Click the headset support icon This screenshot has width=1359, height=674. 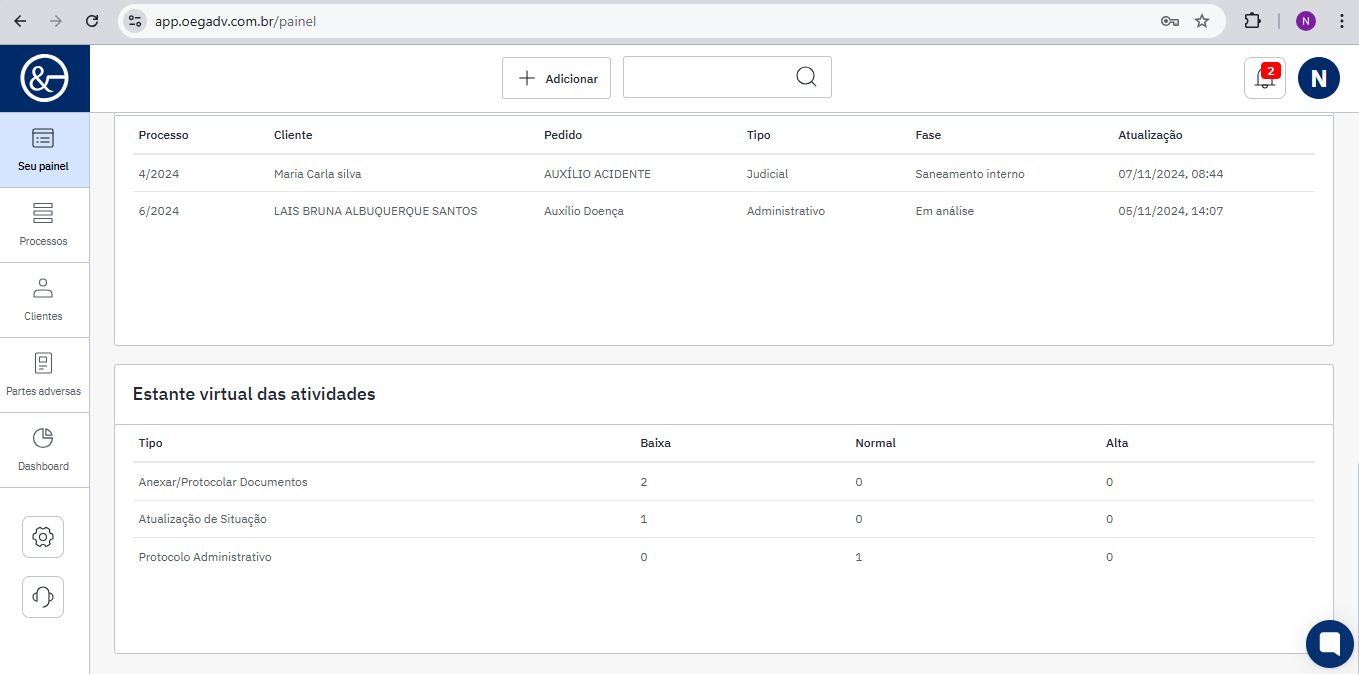click(x=43, y=597)
